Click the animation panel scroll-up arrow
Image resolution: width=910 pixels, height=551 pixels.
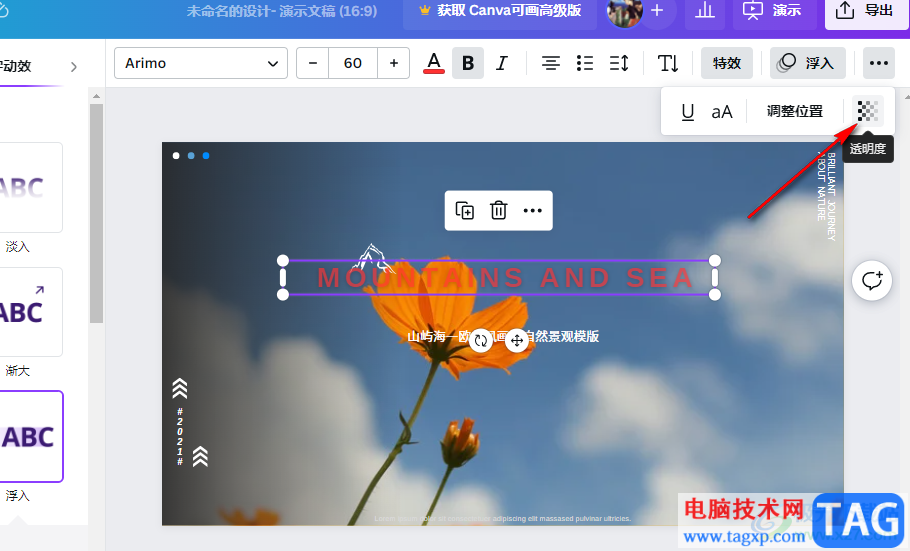(96, 96)
